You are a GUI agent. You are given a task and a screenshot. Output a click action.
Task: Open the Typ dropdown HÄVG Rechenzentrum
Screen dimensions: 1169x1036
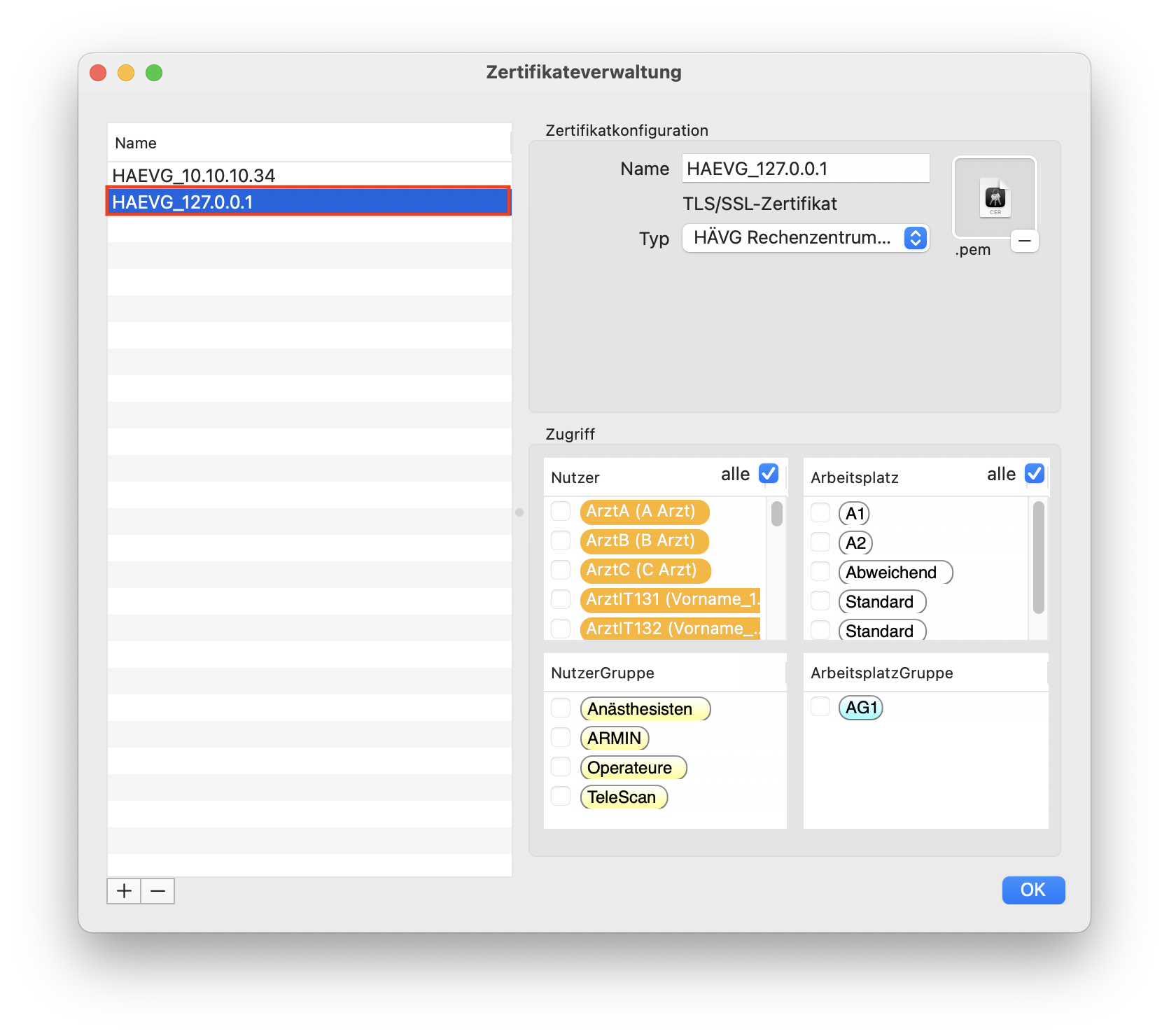(x=806, y=238)
